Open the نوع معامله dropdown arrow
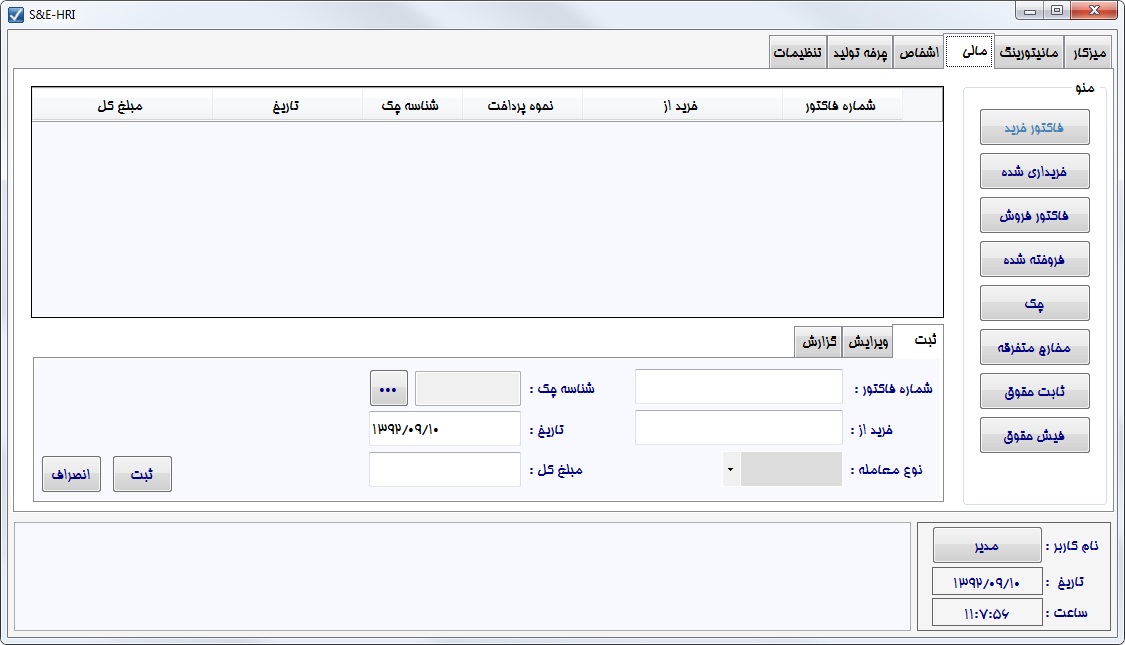The image size is (1125, 645). point(730,469)
